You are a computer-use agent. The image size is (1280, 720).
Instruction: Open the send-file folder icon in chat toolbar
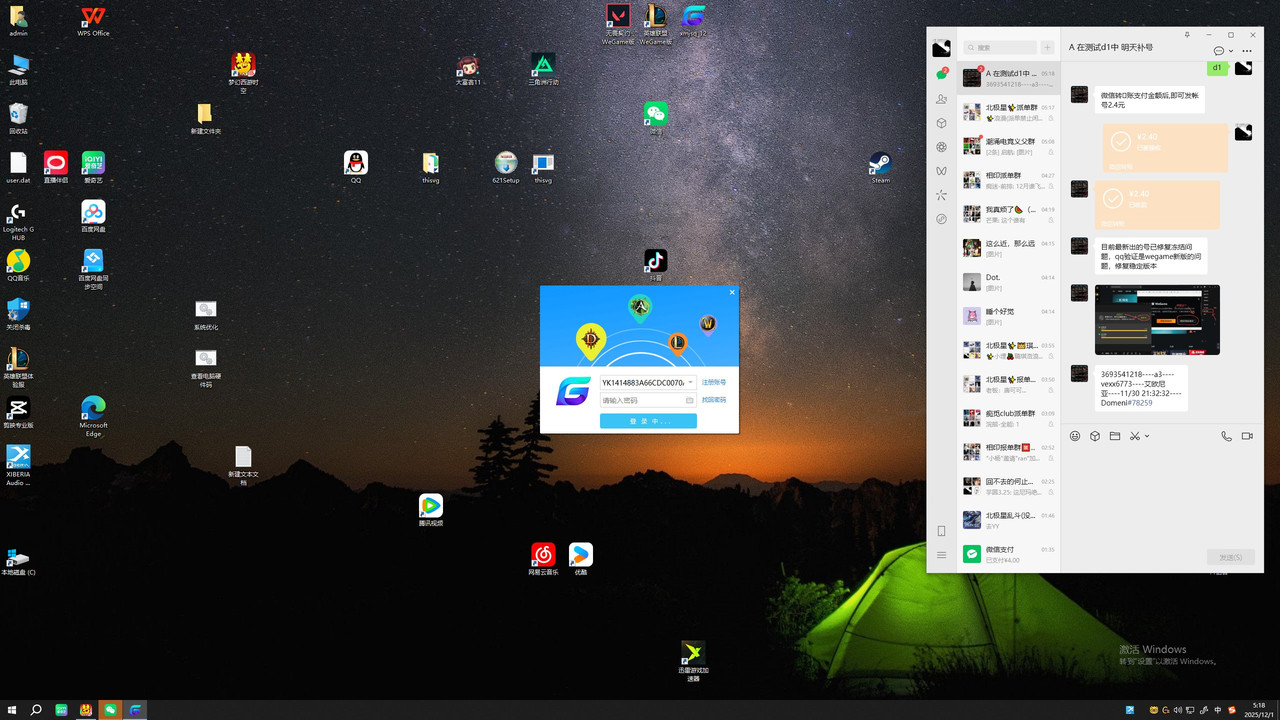pos(1115,436)
